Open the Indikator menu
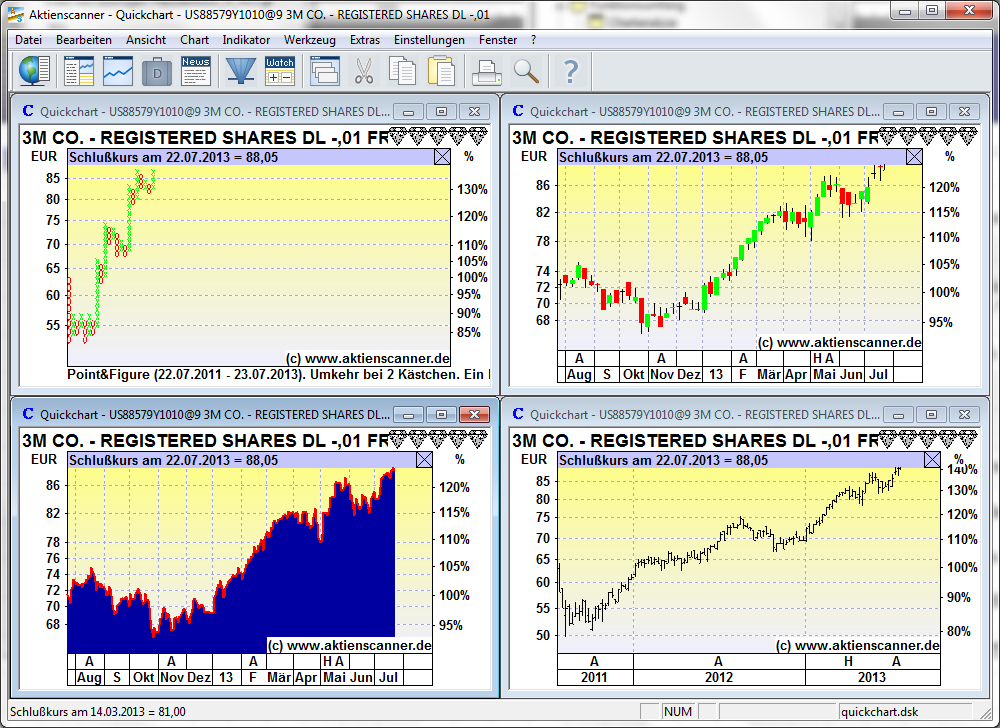The height and width of the screenshot is (728, 1000). pos(246,40)
